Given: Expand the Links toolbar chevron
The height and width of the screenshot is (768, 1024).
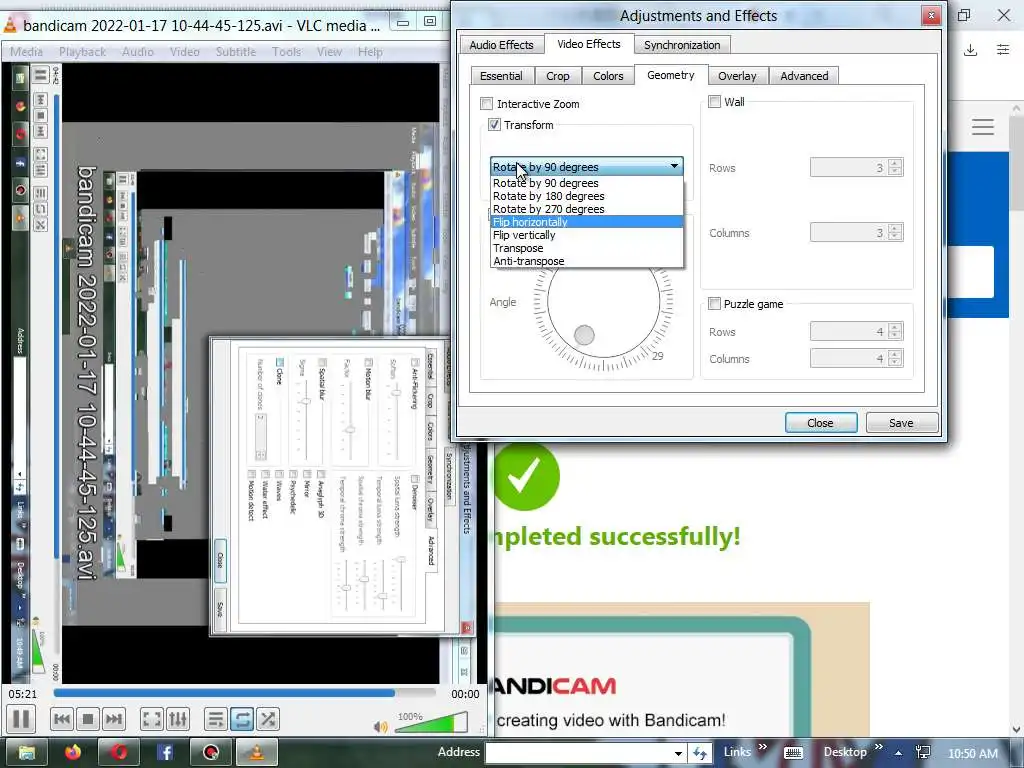Looking at the screenshot, I should click(762, 747).
